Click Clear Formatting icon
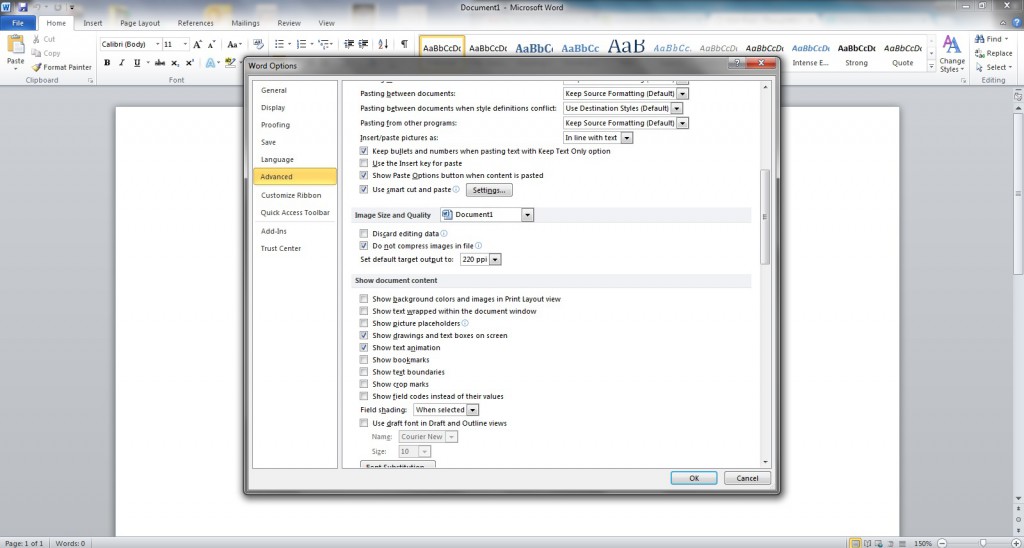Screen dimensions: 1024x548 point(259,44)
